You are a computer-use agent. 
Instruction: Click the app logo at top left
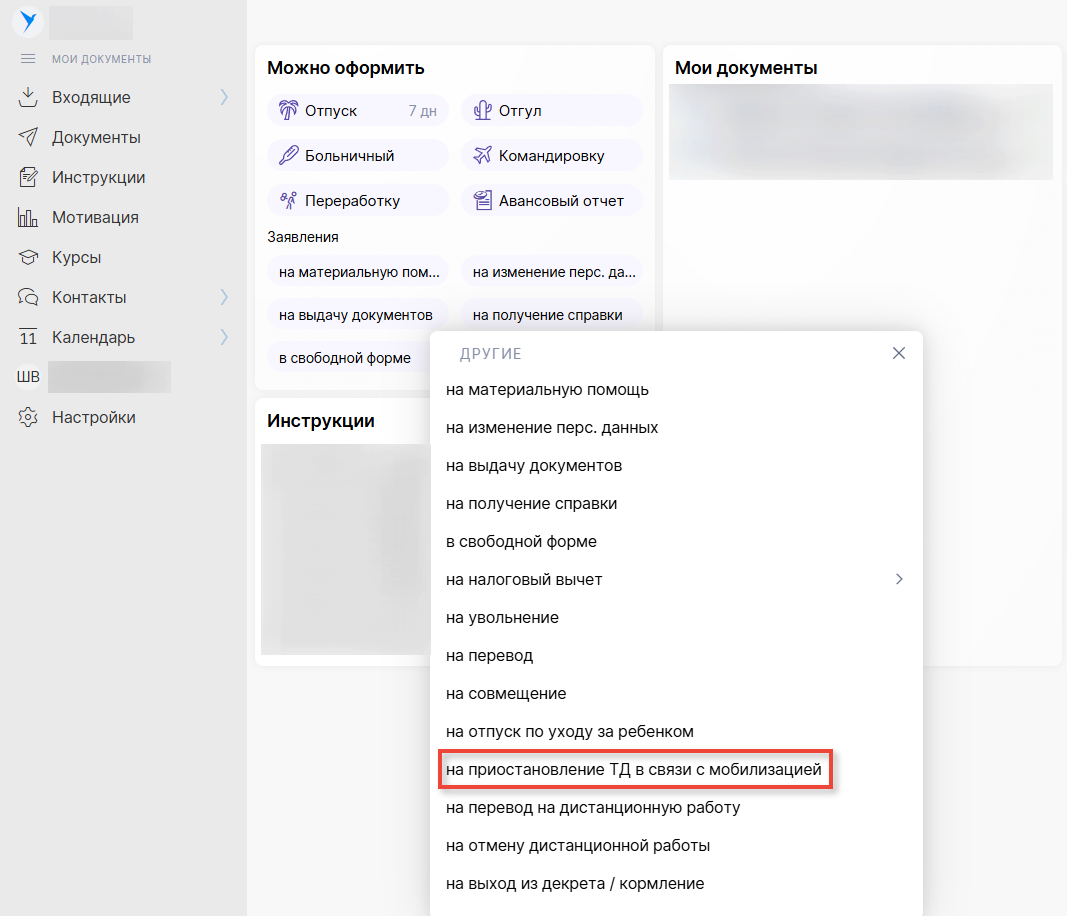tap(27, 21)
